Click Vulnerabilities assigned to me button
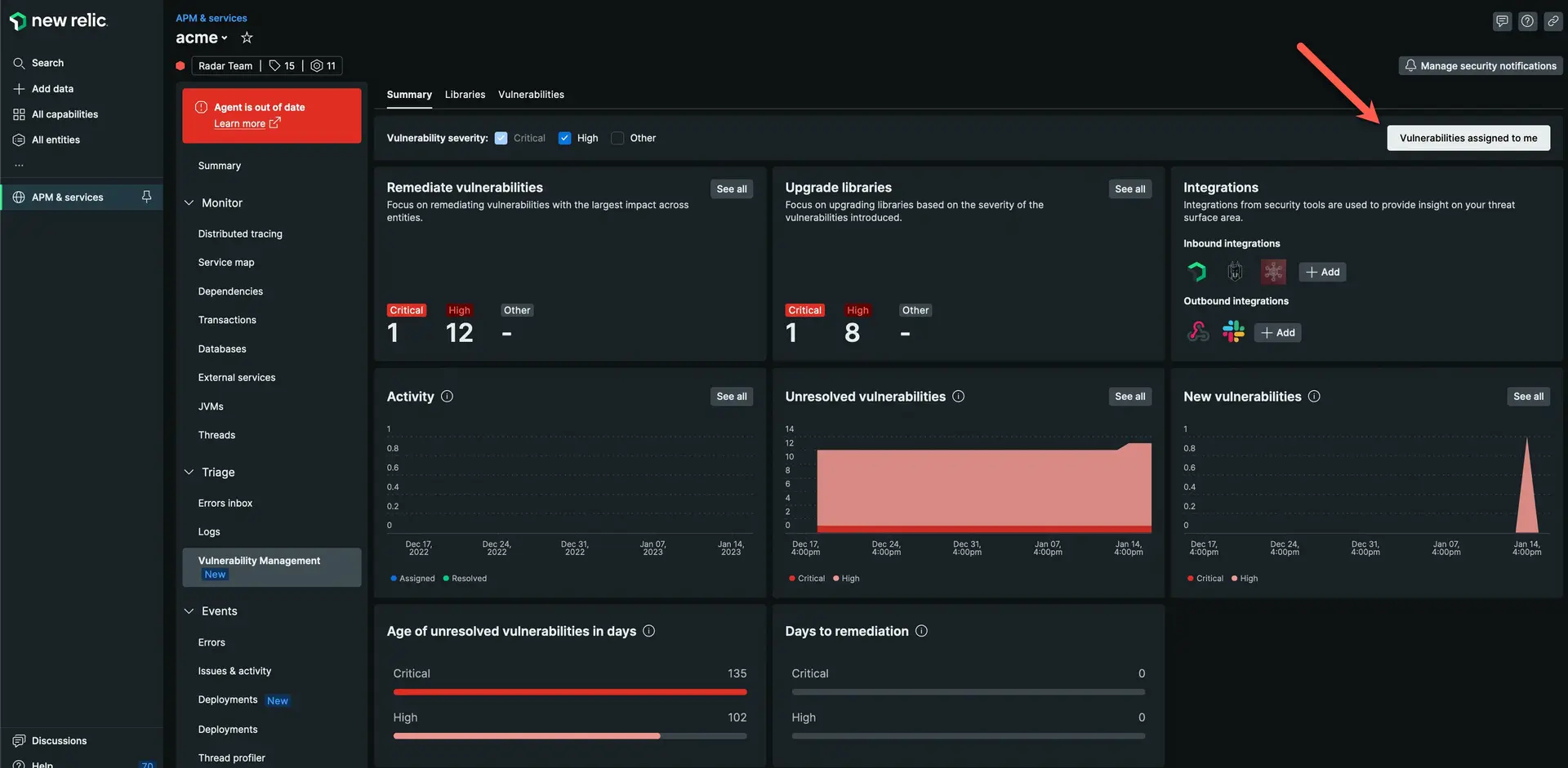This screenshot has height=768, width=1568. [1468, 138]
